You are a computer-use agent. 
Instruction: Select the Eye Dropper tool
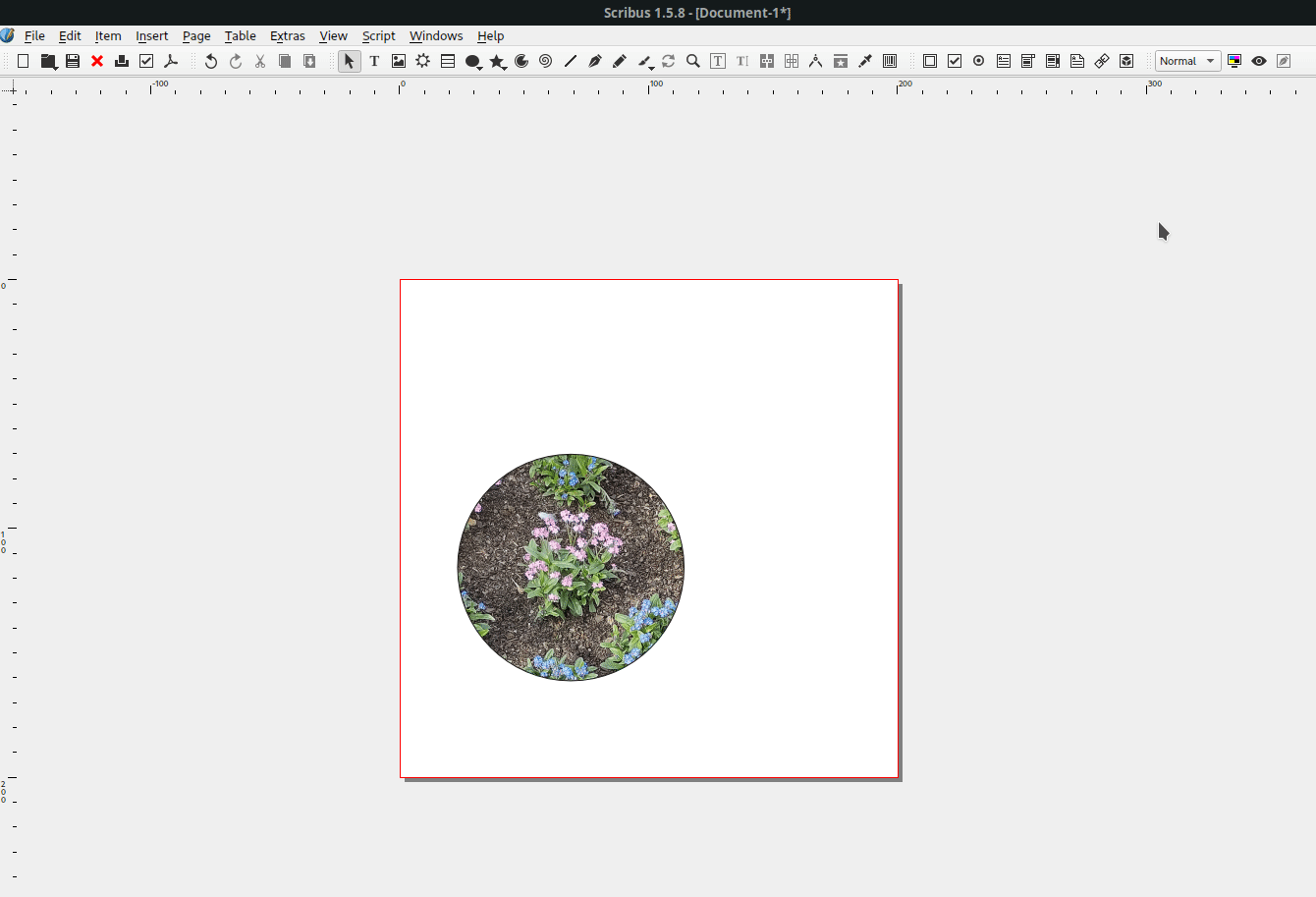(x=865, y=60)
